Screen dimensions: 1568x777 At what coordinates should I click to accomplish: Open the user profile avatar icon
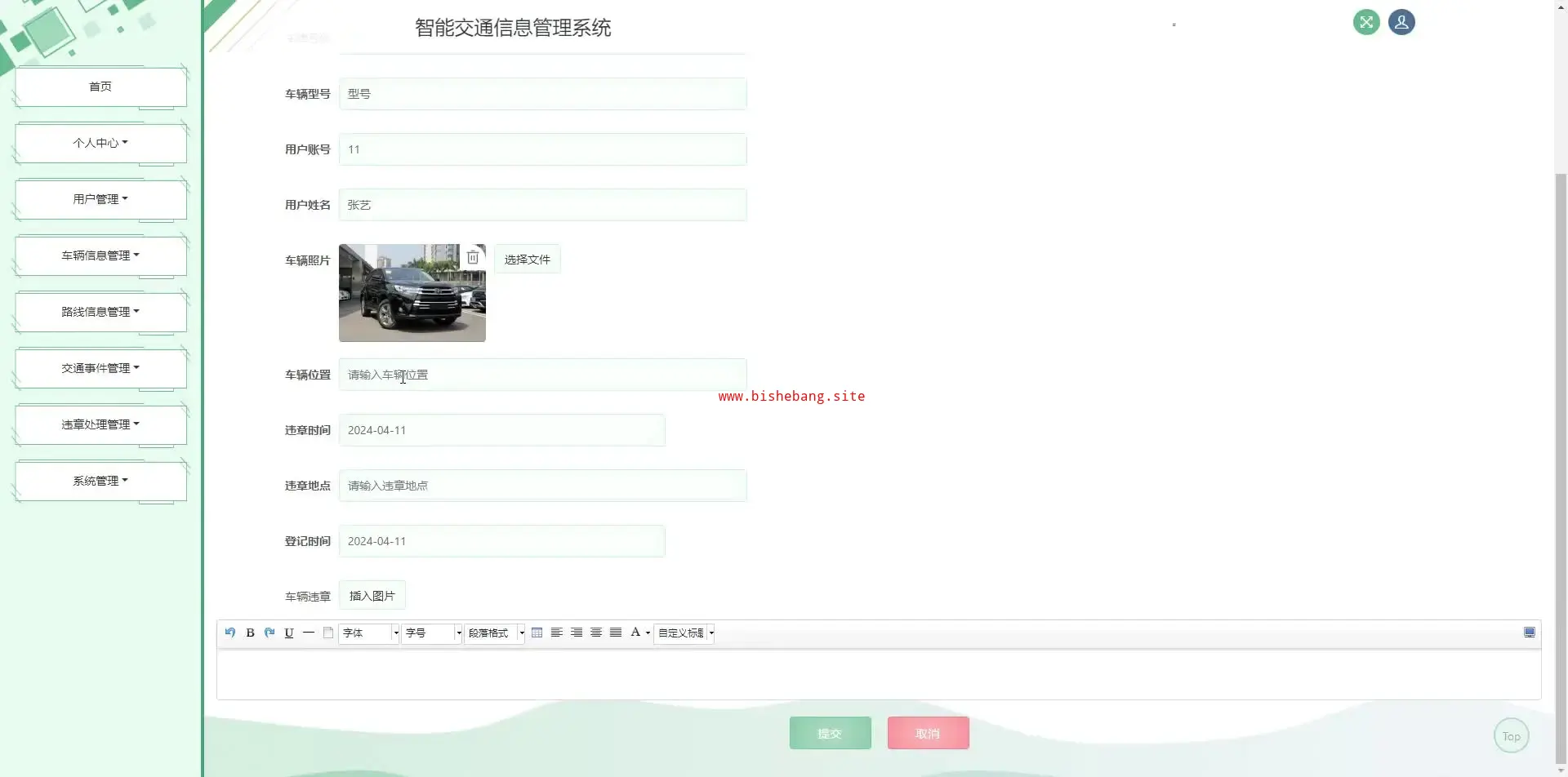1401,22
